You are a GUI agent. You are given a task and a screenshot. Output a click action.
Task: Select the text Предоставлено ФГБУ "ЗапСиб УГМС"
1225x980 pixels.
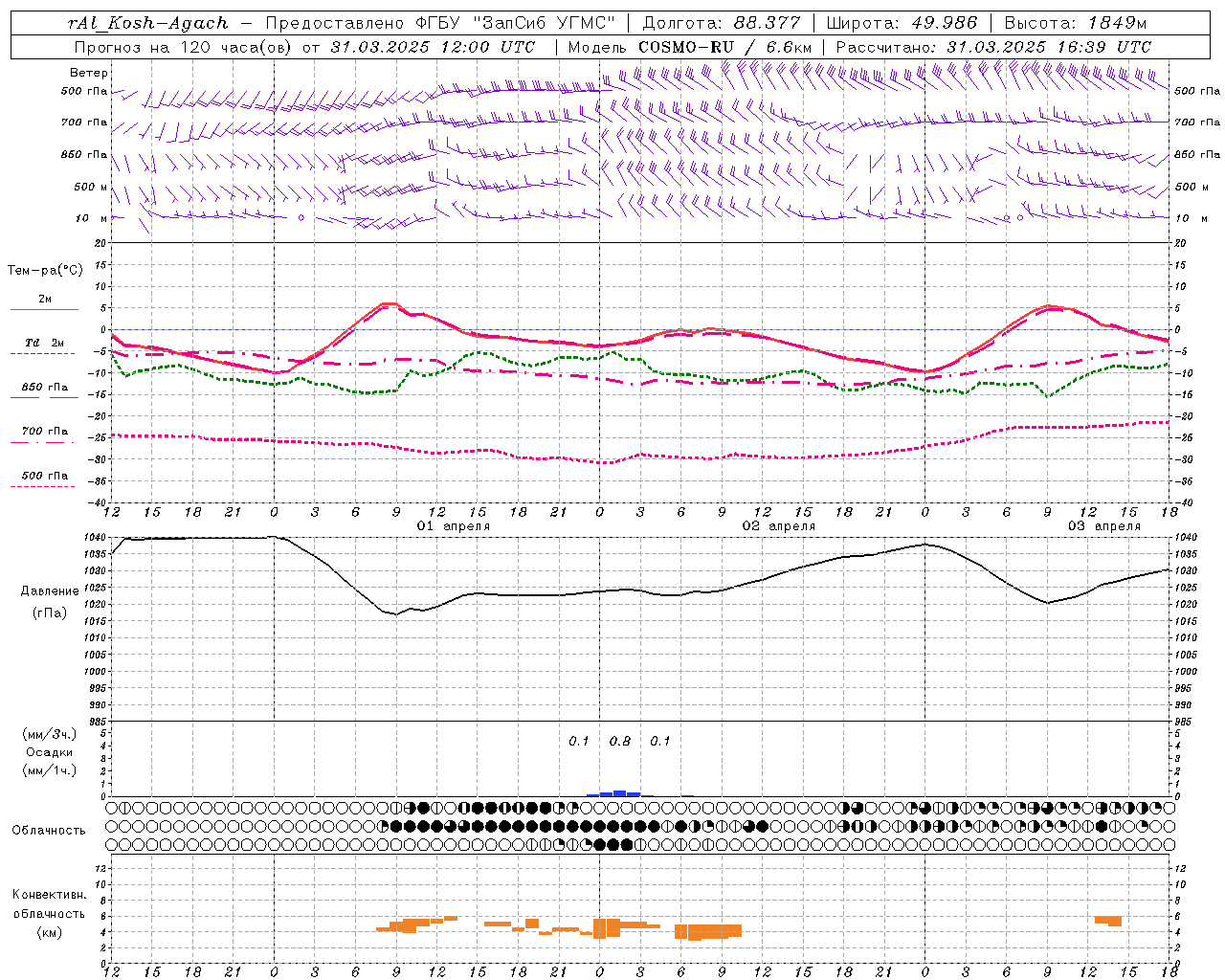tap(439, 23)
